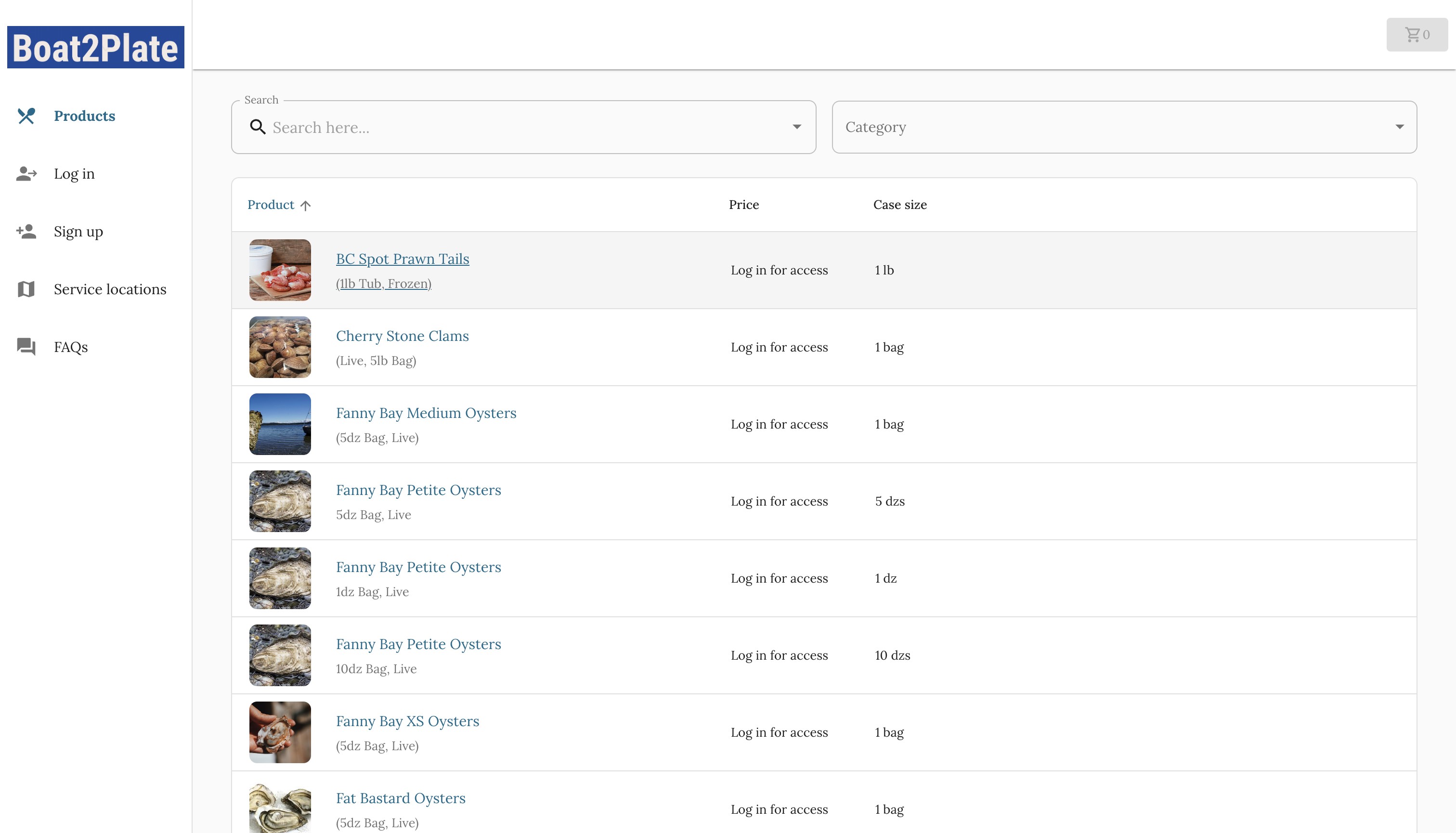Toggle Product column sort arrow
This screenshot has height=833, width=1456.
pyautogui.click(x=306, y=206)
